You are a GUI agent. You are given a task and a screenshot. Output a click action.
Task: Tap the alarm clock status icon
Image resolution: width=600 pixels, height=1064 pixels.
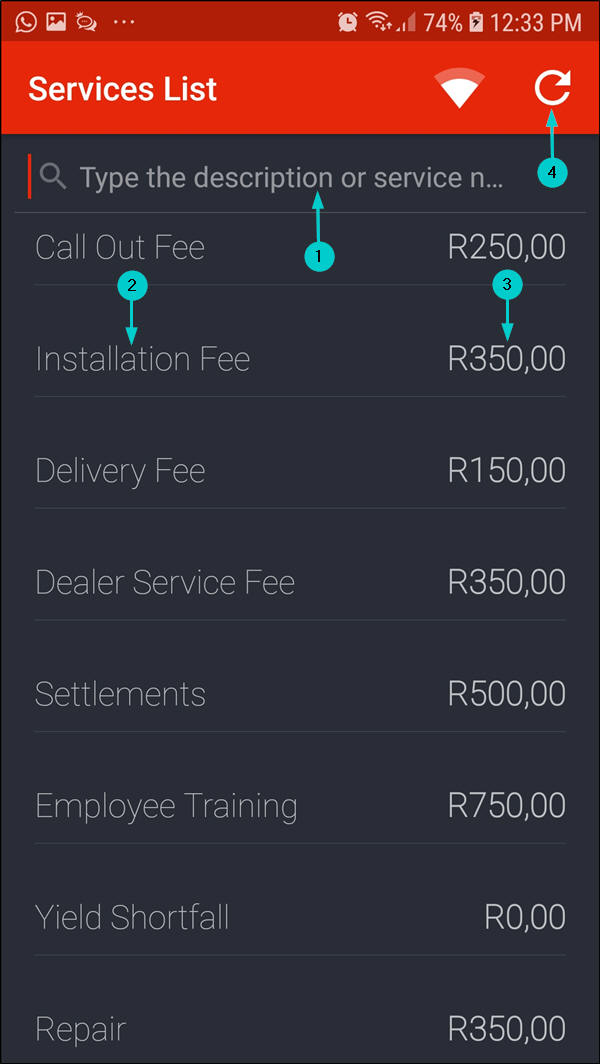pyautogui.click(x=348, y=21)
